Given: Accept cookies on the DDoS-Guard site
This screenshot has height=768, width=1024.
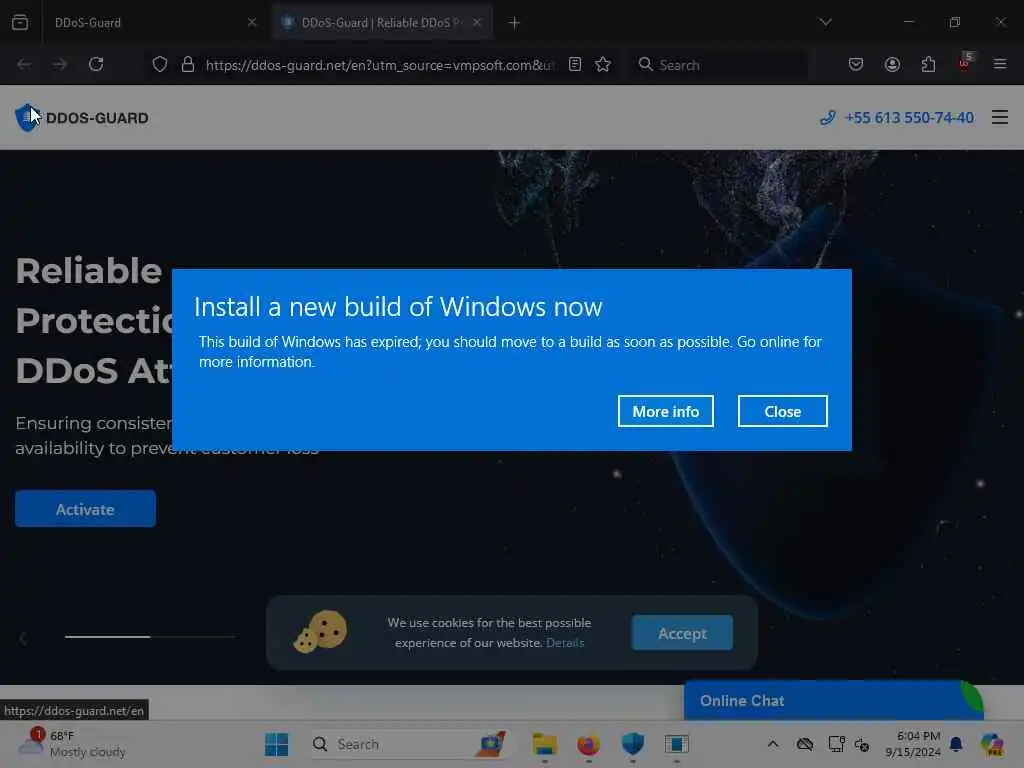Looking at the screenshot, I should (x=682, y=633).
